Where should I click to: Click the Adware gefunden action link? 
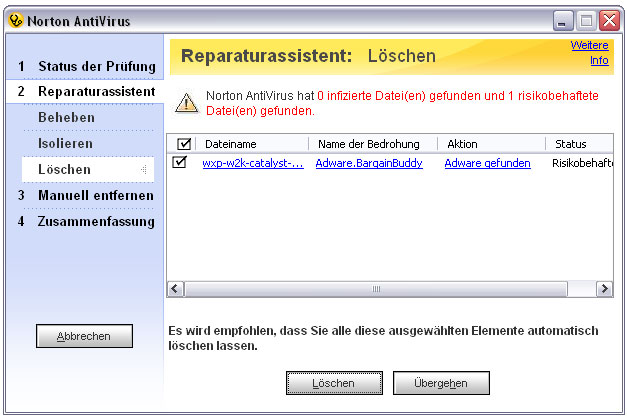point(487,163)
